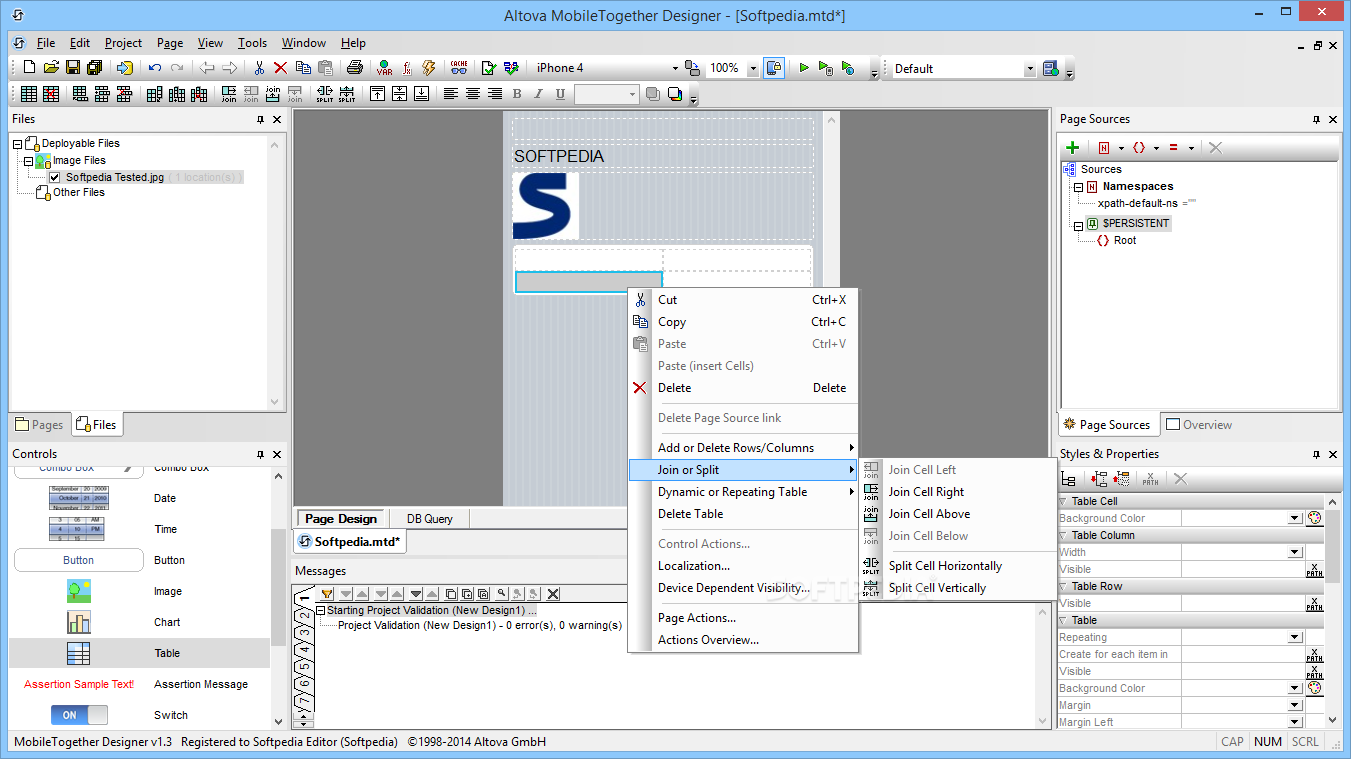The image size is (1351, 759).
Task: Open the Tools menu
Action: coord(252,43)
